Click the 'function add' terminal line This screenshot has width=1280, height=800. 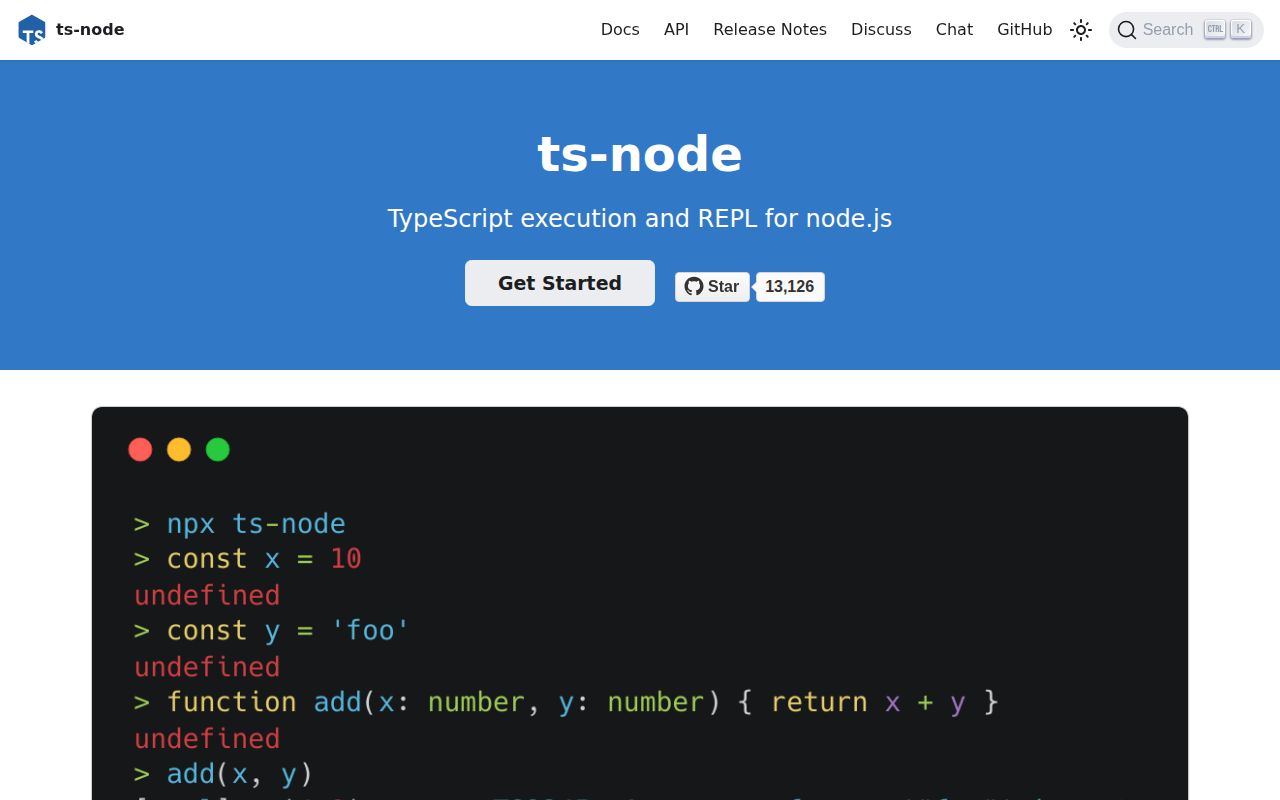point(566,702)
